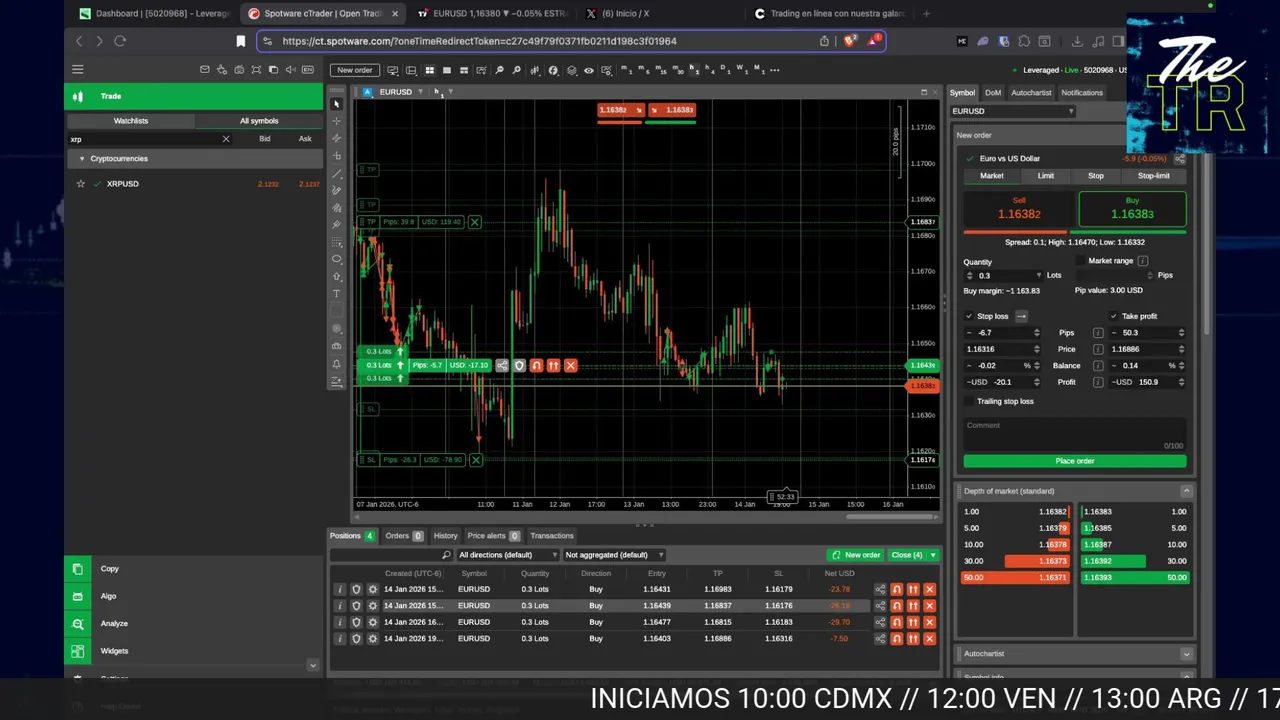Open the DoM tab

(x=993, y=93)
